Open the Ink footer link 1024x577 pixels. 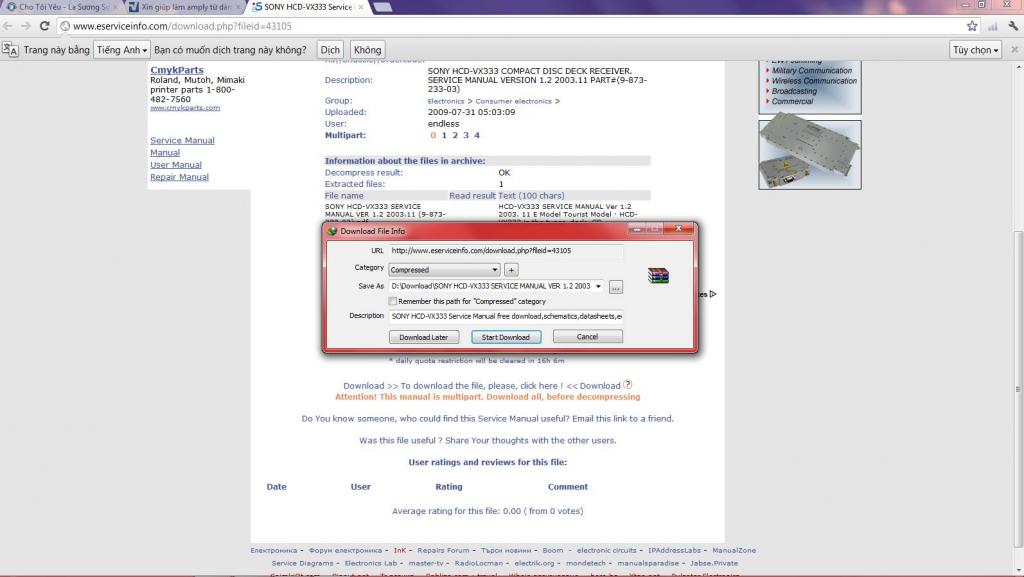[400, 550]
